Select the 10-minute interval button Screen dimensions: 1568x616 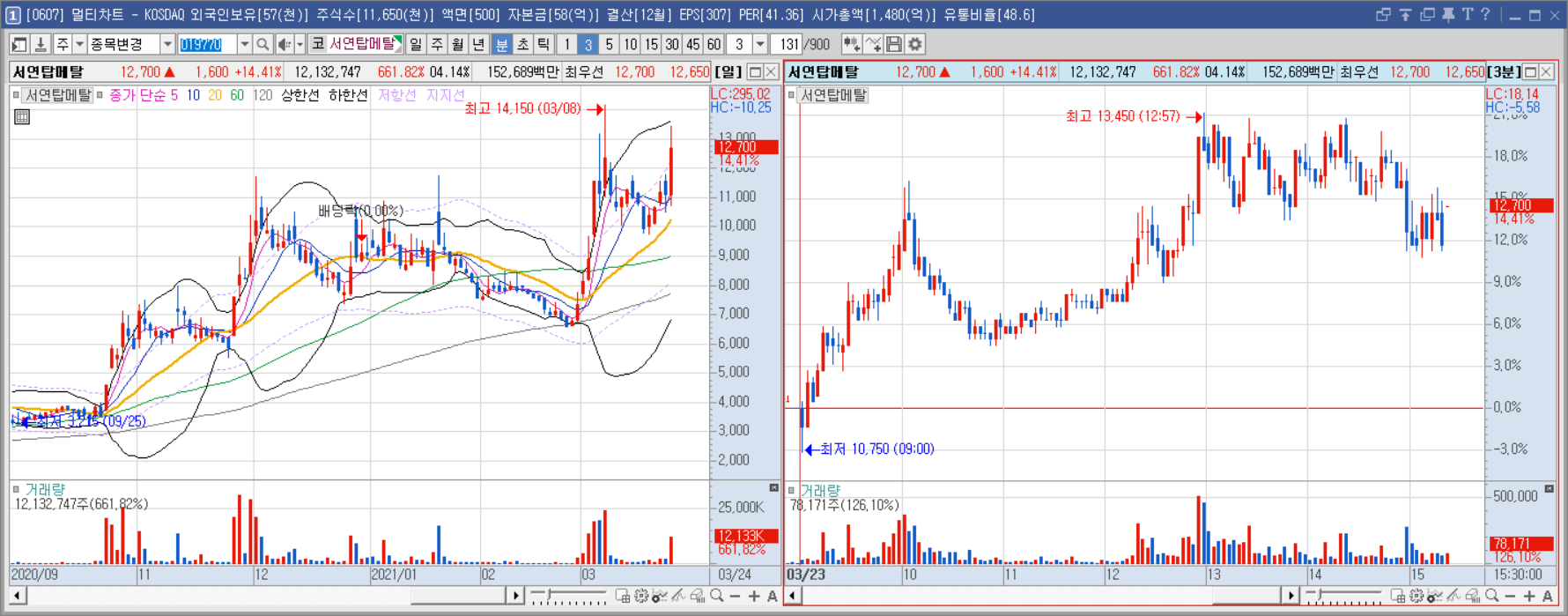(x=631, y=44)
